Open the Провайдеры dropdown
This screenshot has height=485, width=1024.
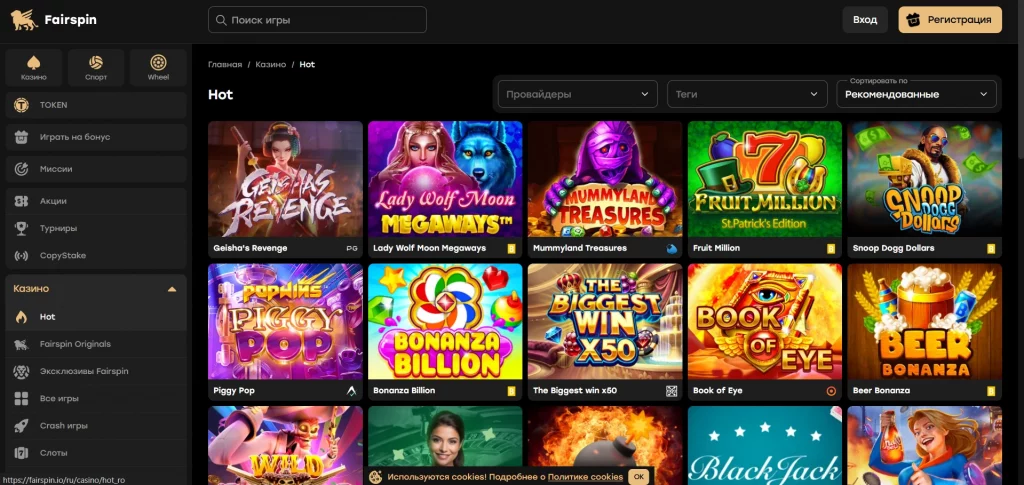(577, 94)
